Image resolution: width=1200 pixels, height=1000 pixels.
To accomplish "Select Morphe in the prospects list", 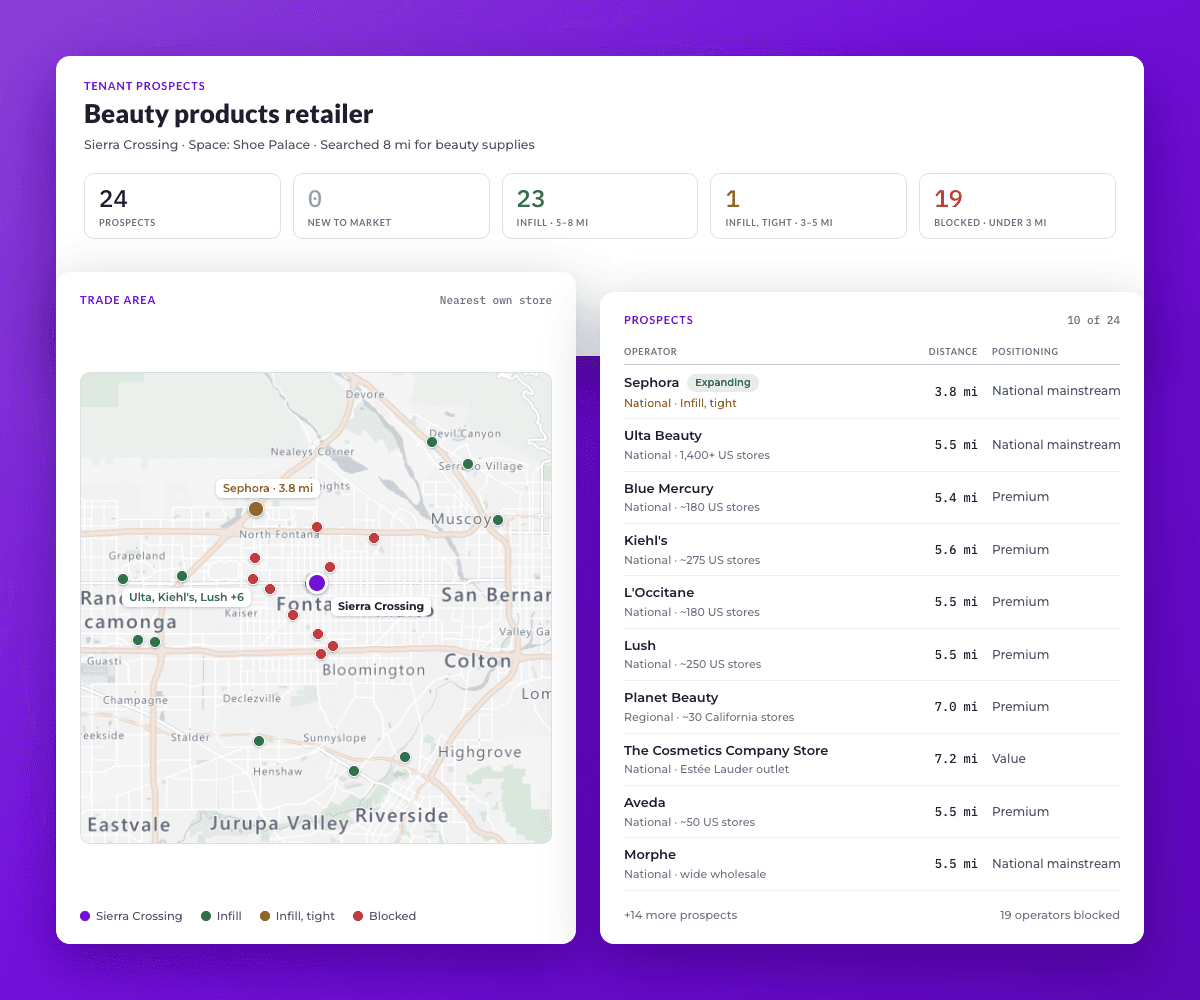I will (872, 864).
